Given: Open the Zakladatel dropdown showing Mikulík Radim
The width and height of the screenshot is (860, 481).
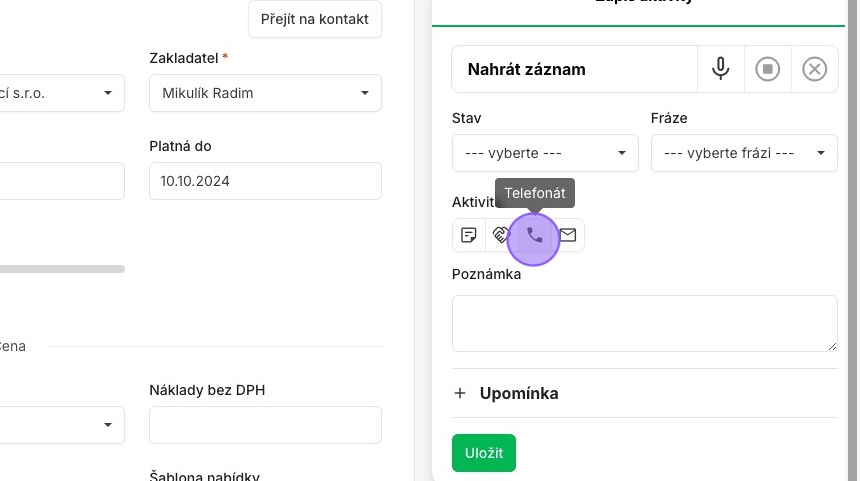Looking at the screenshot, I should [x=265, y=93].
